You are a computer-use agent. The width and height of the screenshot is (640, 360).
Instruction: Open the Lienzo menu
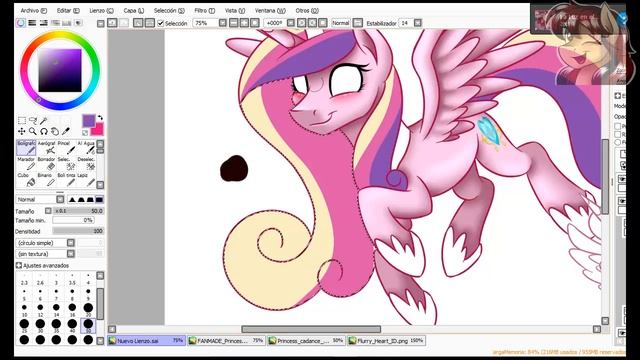pyautogui.click(x=102, y=10)
